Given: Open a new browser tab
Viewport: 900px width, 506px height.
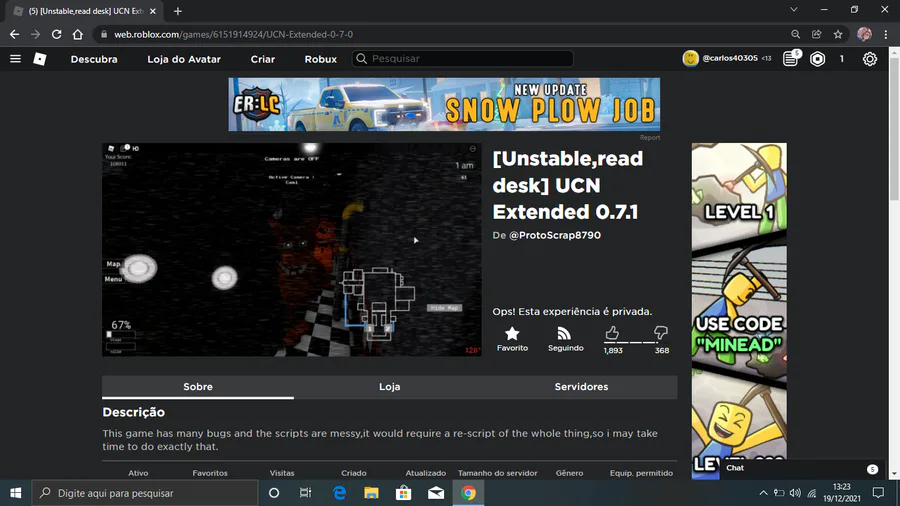Looking at the screenshot, I should click(x=178, y=11).
